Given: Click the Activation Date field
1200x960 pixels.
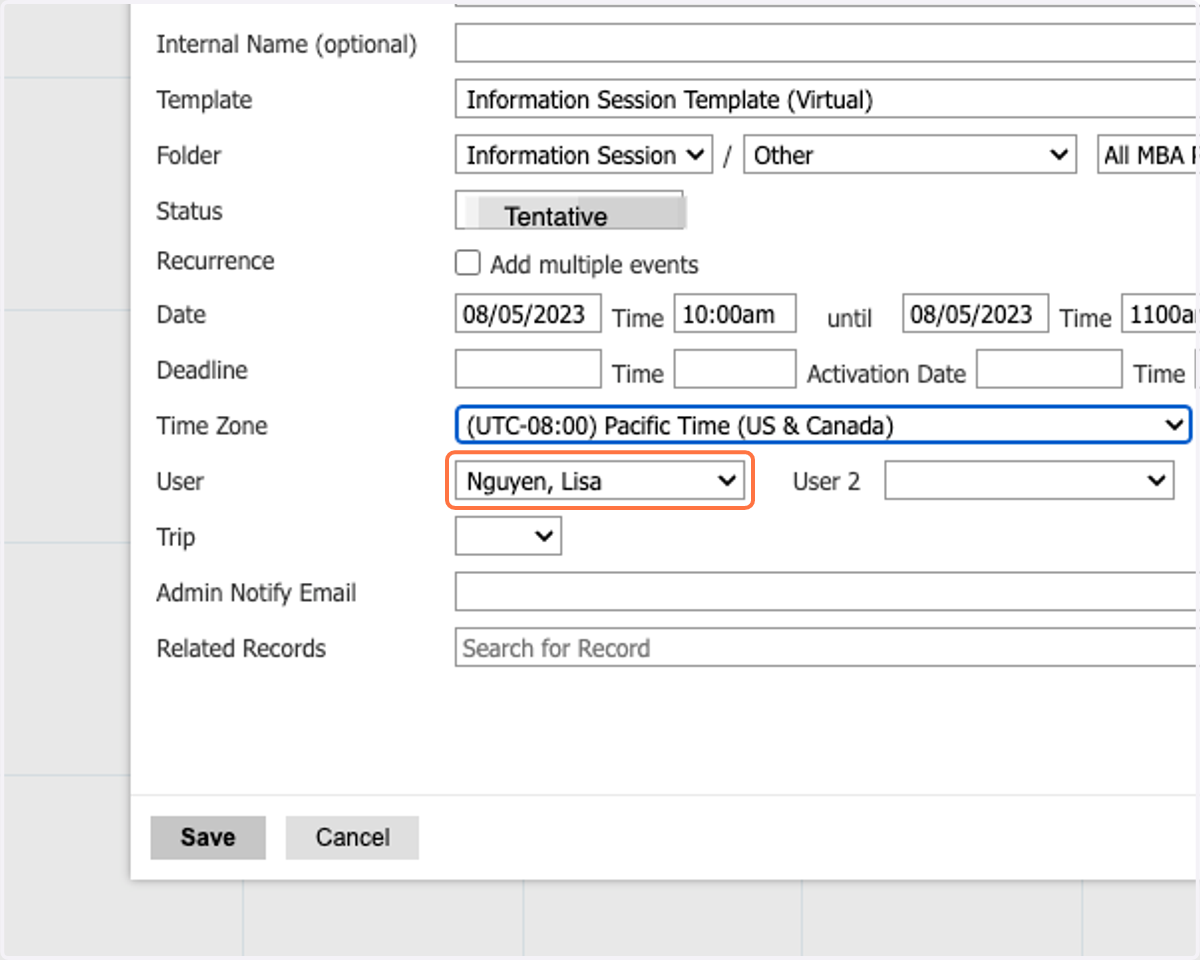Looking at the screenshot, I should point(1049,369).
